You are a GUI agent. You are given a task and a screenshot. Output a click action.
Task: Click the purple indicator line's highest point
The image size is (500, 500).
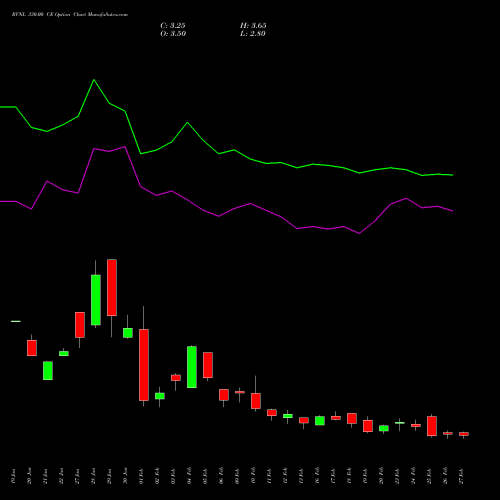(125, 147)
